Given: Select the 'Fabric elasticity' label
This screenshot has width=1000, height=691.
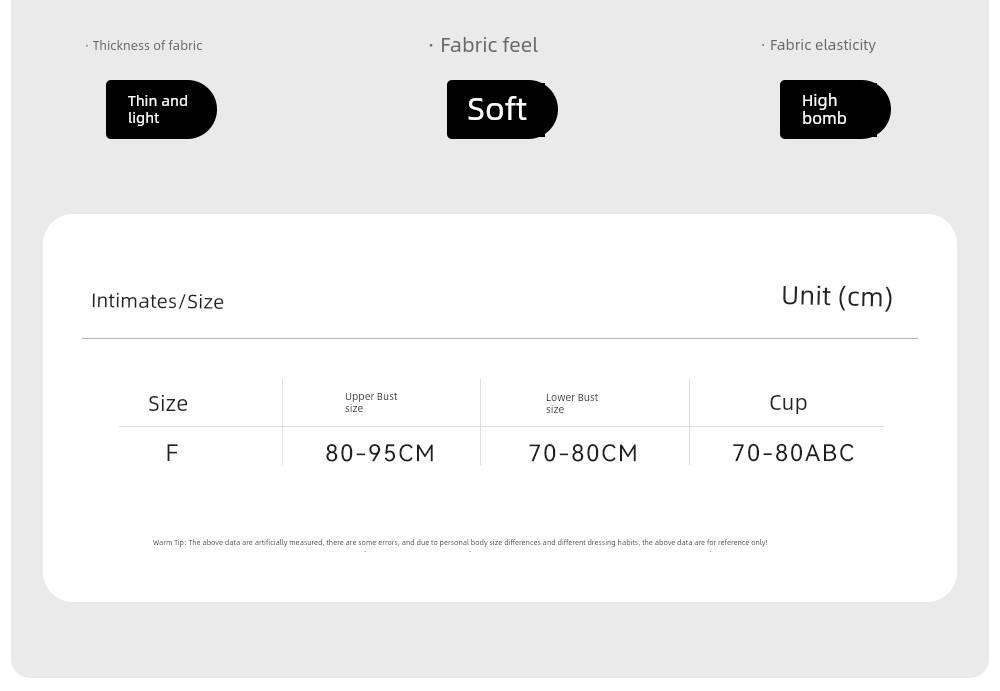Looking at the screenshot, I should [x=819, y=45].
